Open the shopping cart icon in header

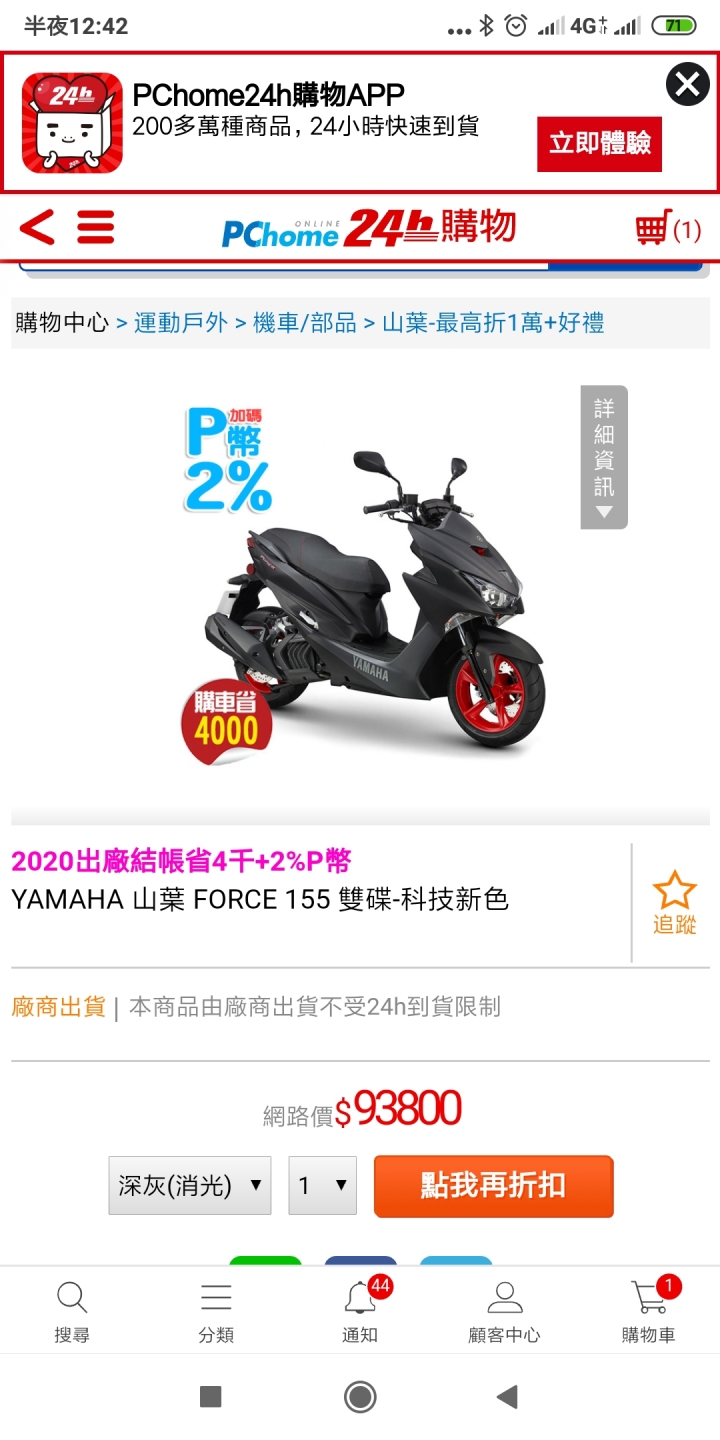(x=668, y=230)
